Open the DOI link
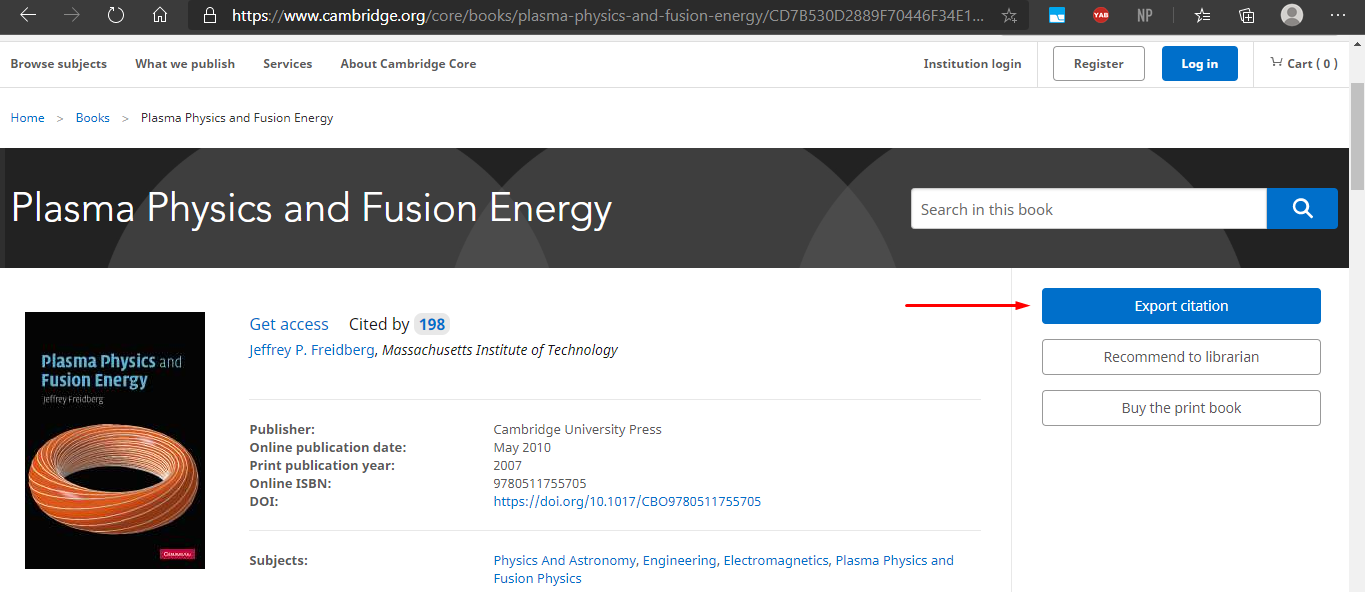The image size is (1365, 592). (x=627, y=501)
